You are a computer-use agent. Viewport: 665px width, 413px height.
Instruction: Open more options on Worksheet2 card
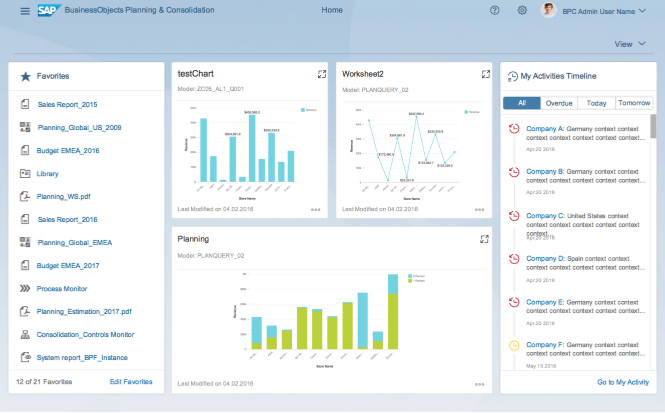(x=479, y=209)
